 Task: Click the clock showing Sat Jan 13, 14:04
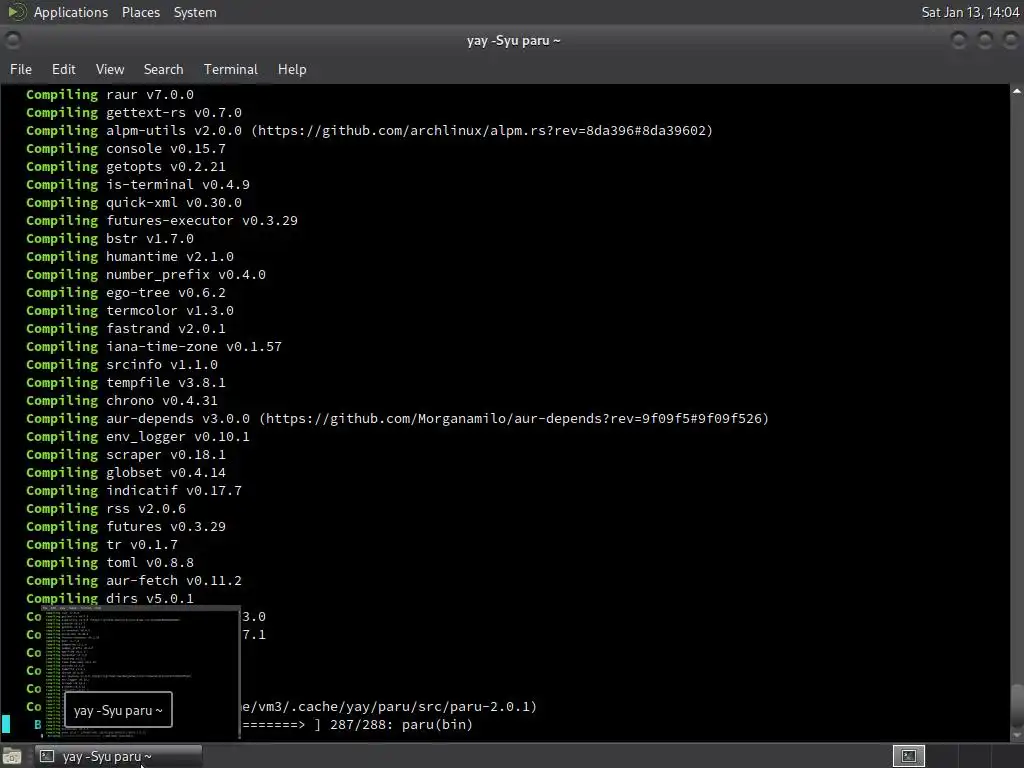pyautogui.click(x=970, y=12)
